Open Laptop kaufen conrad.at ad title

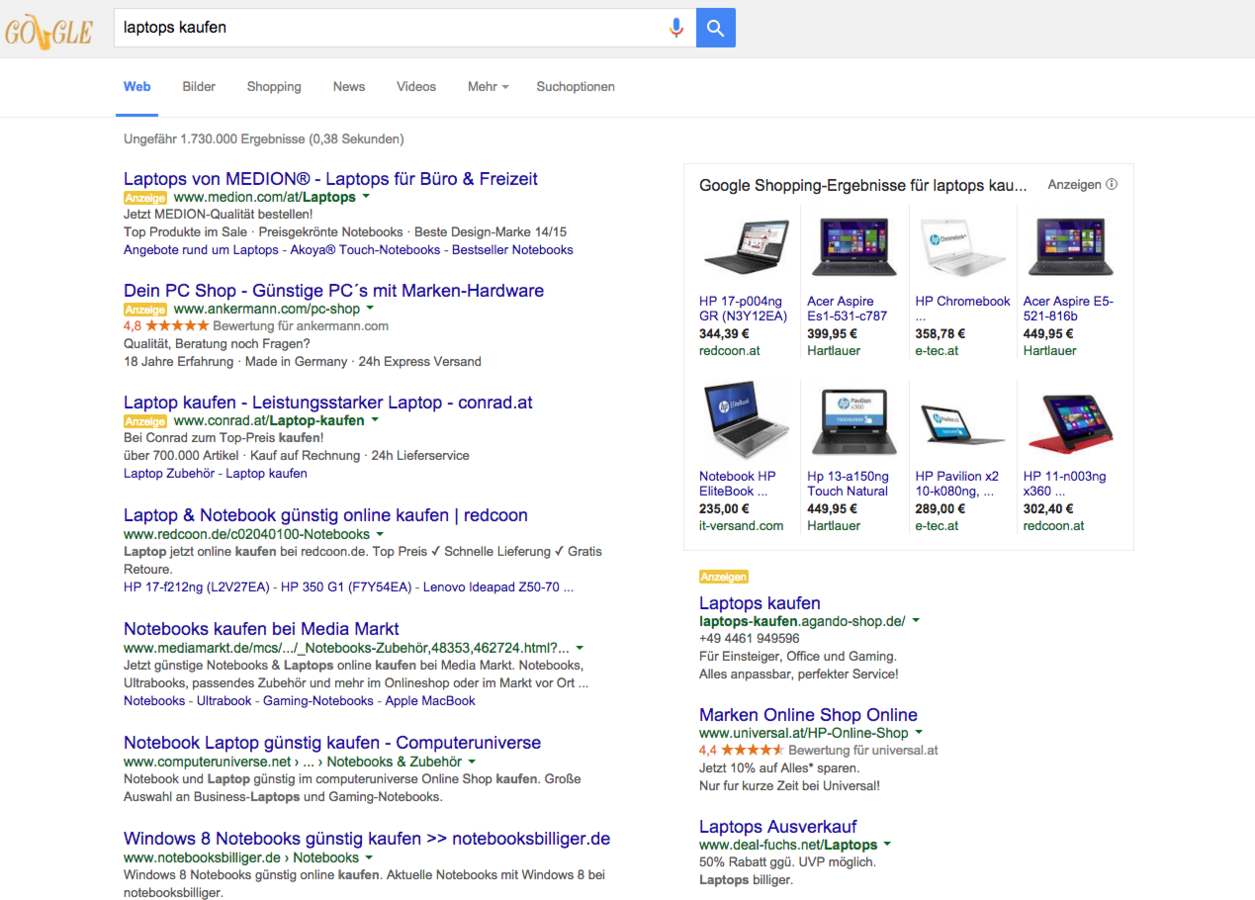point(328,403)
